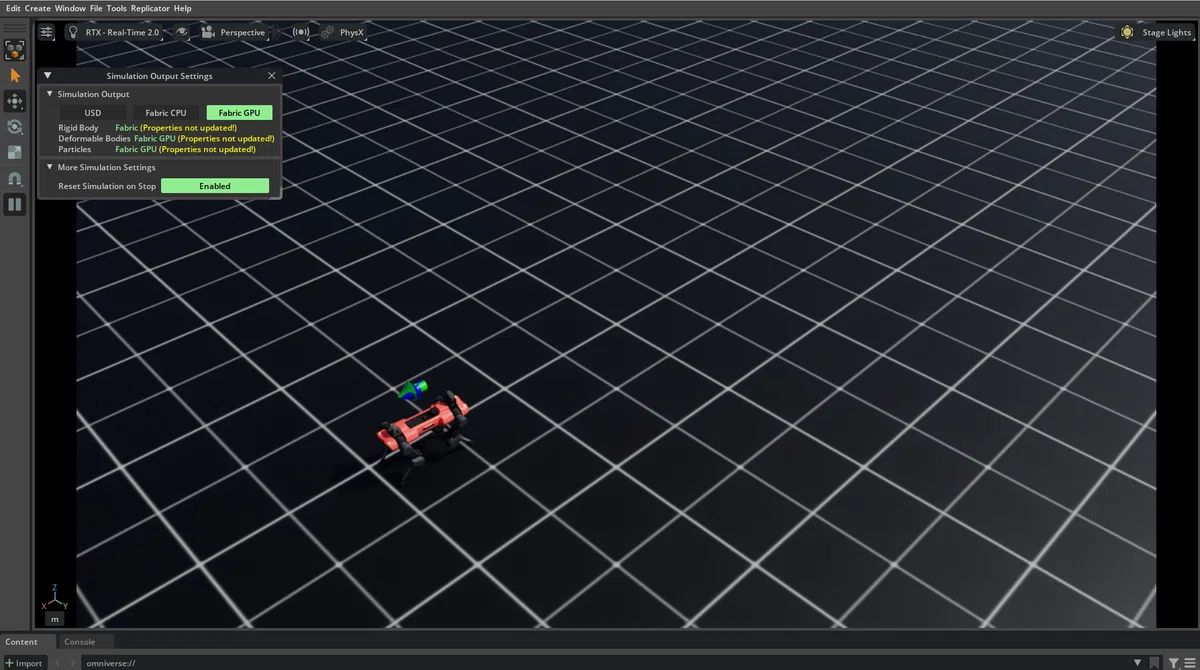
Task: Open the Tools menu
Action: pos(117,8)
